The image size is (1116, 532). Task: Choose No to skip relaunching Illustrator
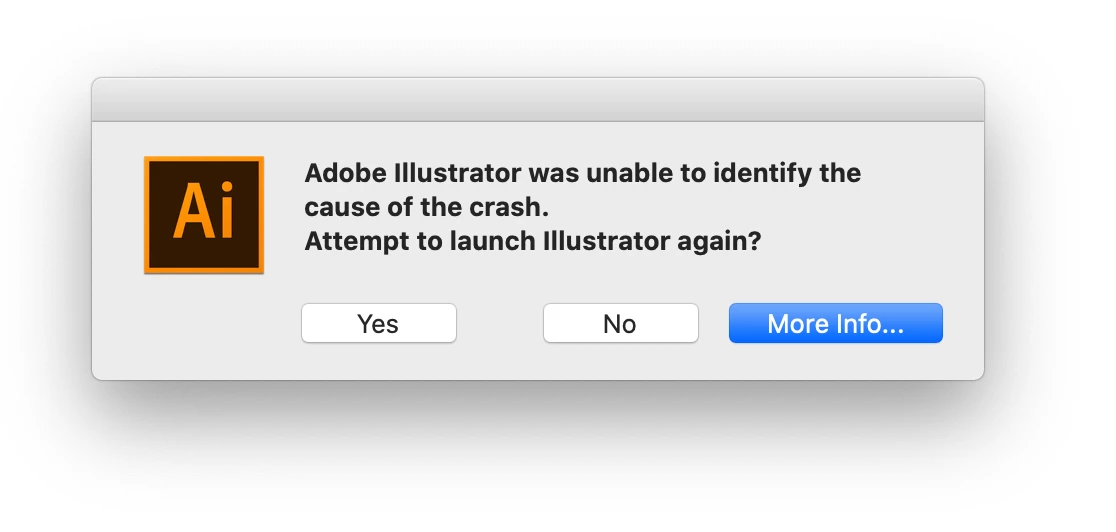coord(621,323)
